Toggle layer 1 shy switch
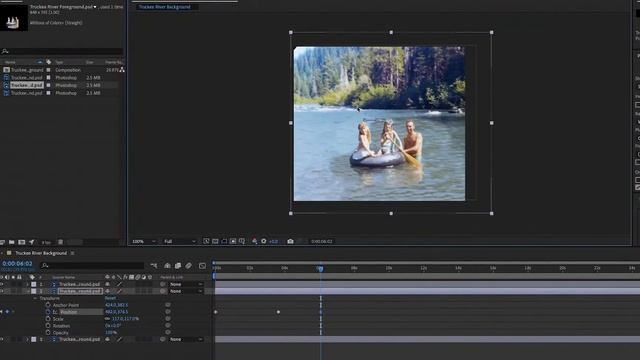This screenshot has width=640, height=360. pos(107,284)
